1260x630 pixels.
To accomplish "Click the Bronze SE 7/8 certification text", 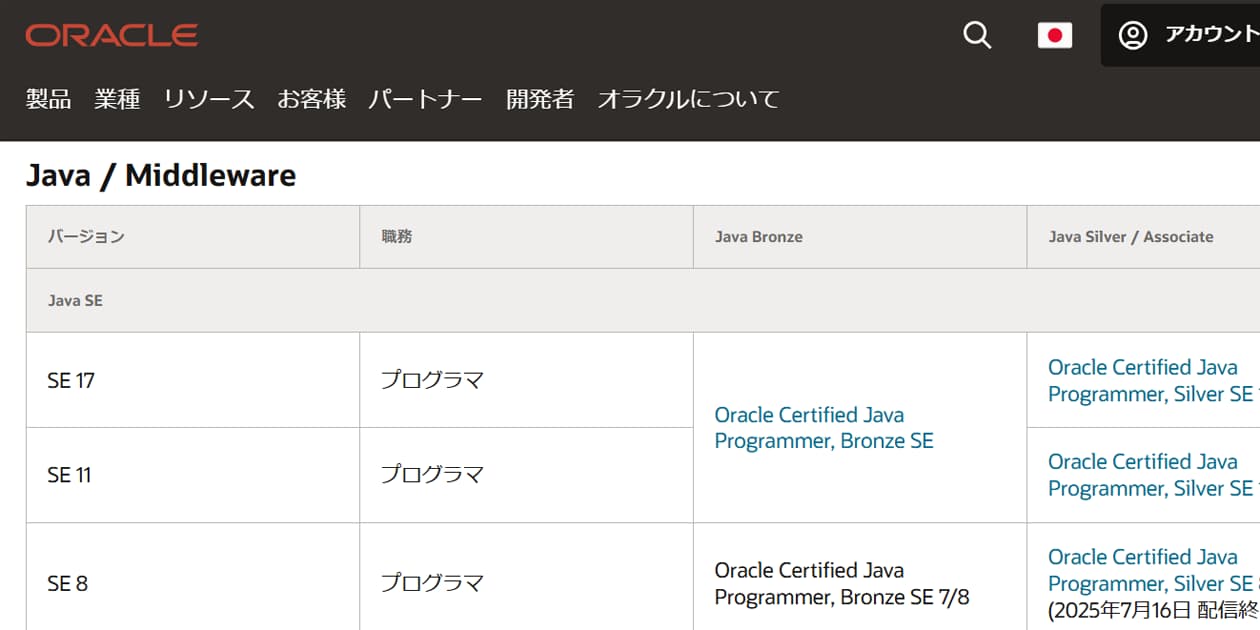I will pyautogui.click(x=841, y=584).
